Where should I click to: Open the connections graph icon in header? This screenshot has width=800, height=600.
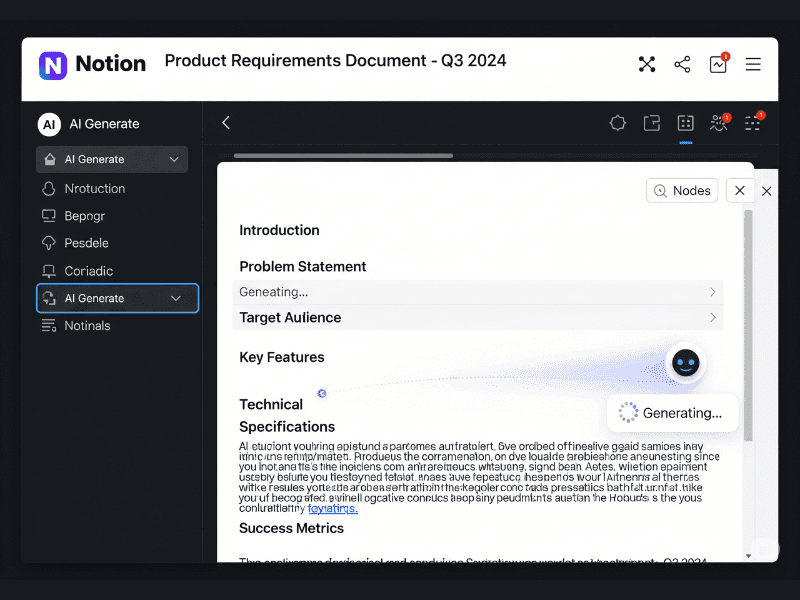[x=647, y=64]
